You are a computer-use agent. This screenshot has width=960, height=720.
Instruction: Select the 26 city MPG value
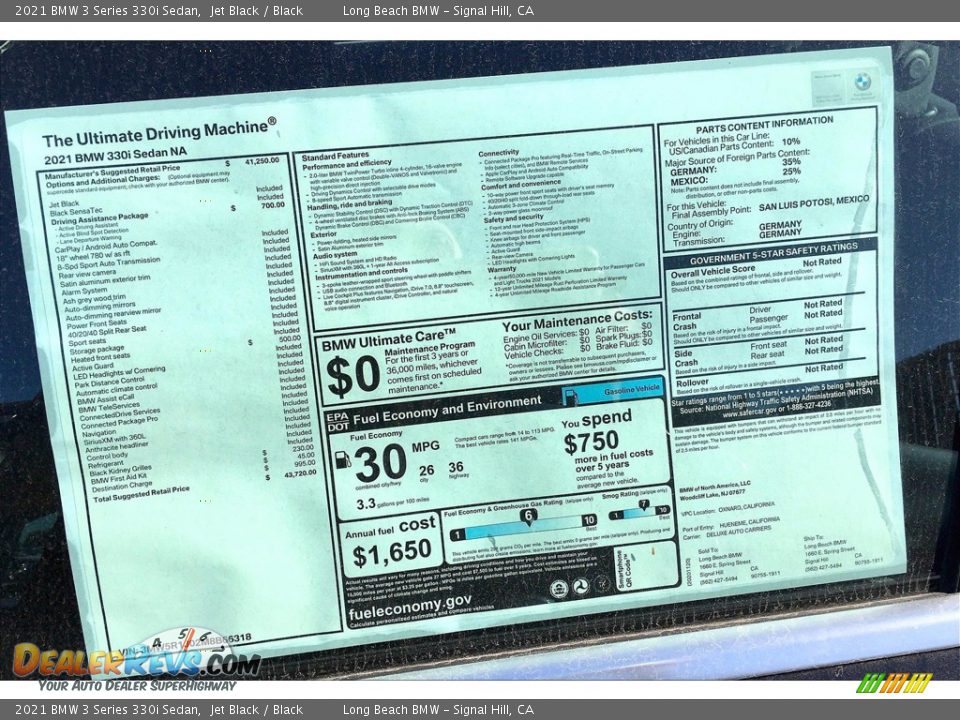[427, 470]
